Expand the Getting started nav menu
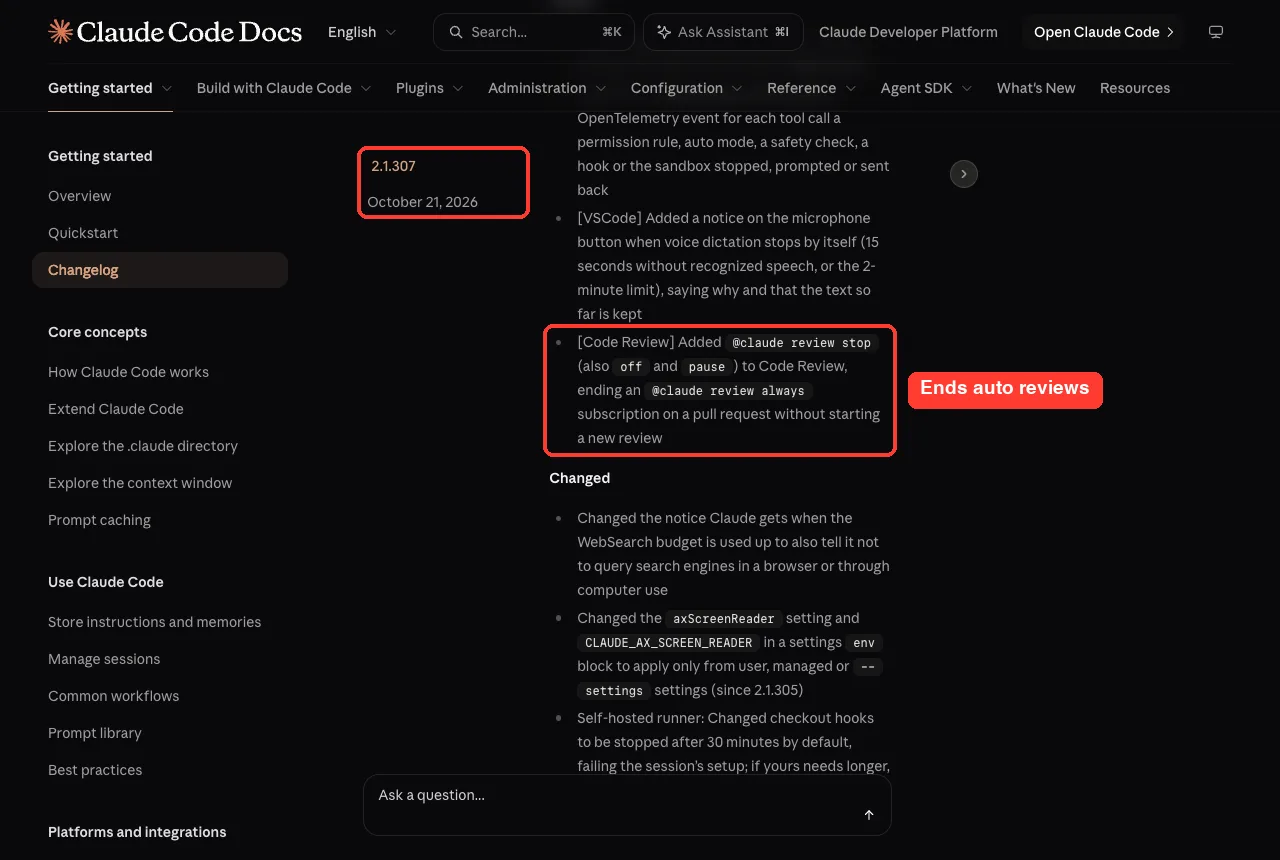The width and height of the screenshot is (1280, 860). point(110,88)
